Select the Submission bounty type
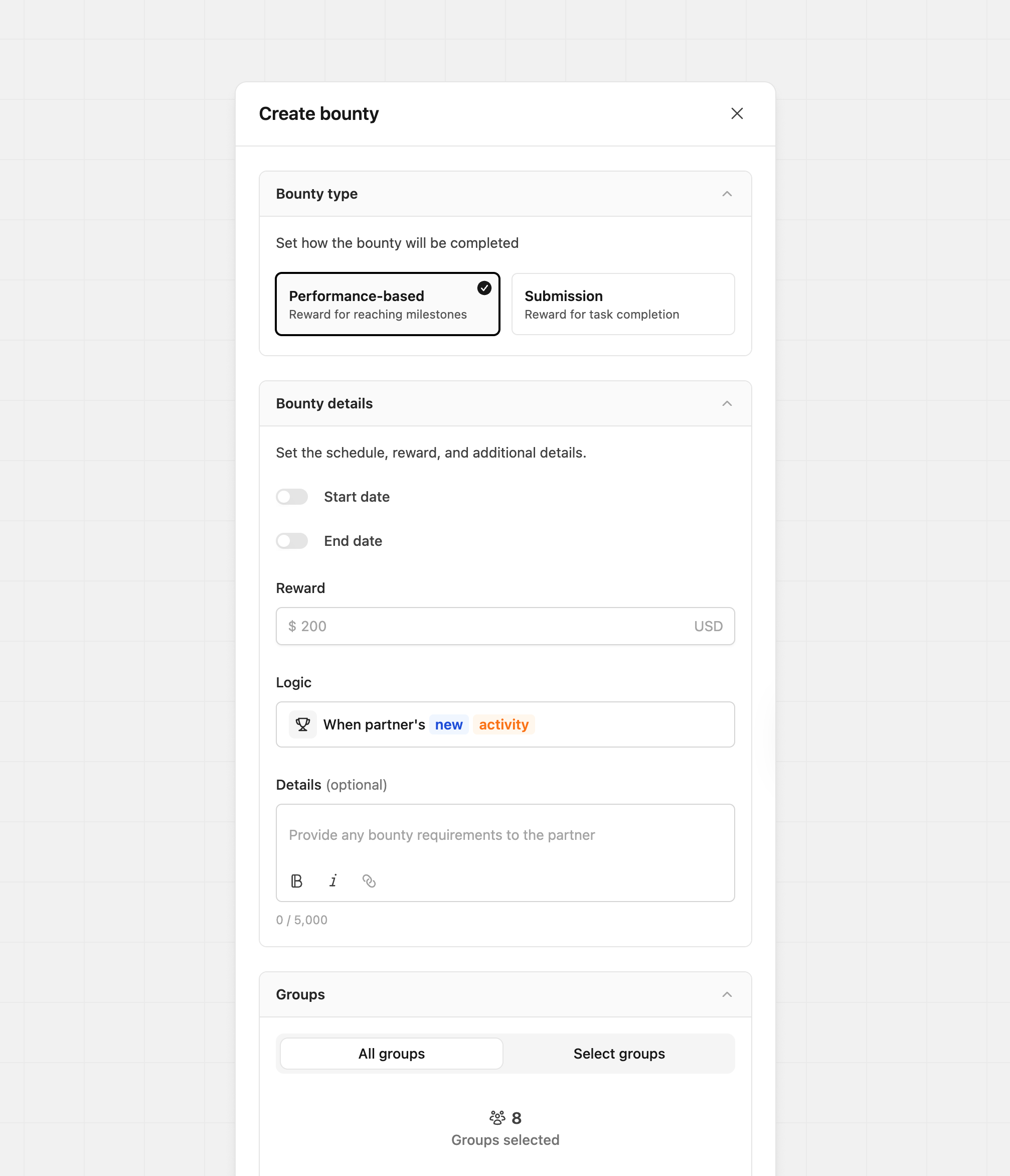The height and width of the screenshot is (1176, 1010). [622, 304]
